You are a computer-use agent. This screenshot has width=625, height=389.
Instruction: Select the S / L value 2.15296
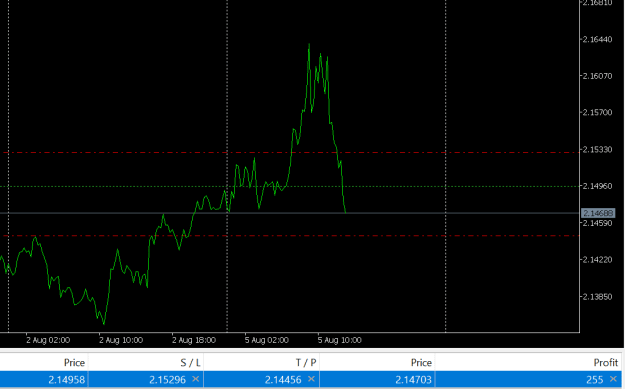pos(167,379)
